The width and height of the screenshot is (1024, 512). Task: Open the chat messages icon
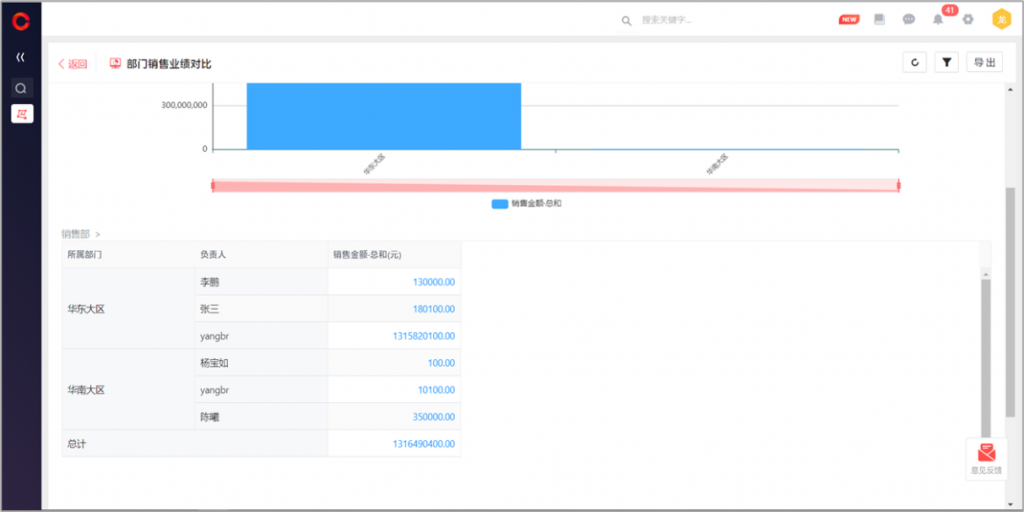[x=908, y=20]
